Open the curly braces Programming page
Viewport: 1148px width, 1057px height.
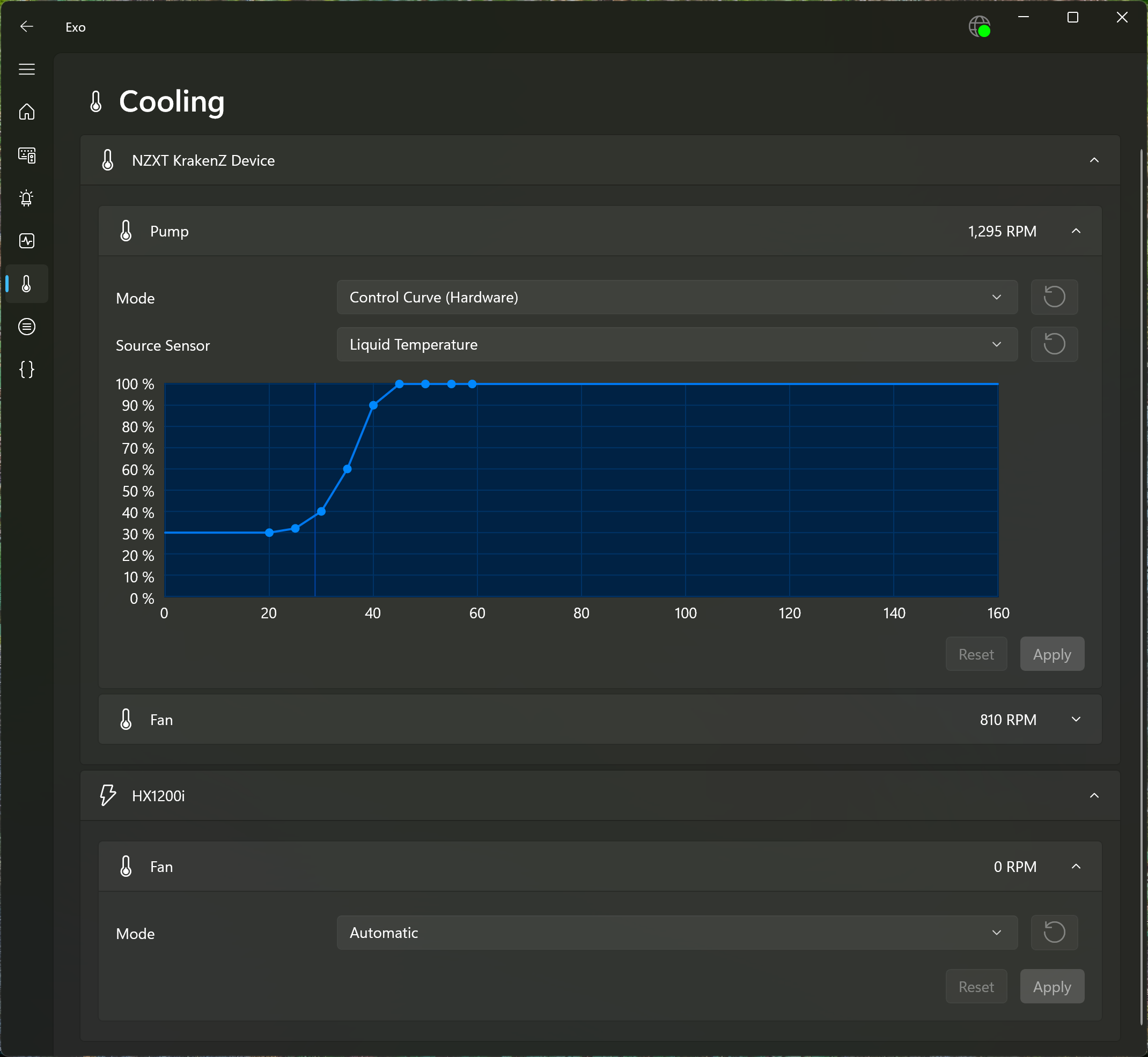(27, 369)
